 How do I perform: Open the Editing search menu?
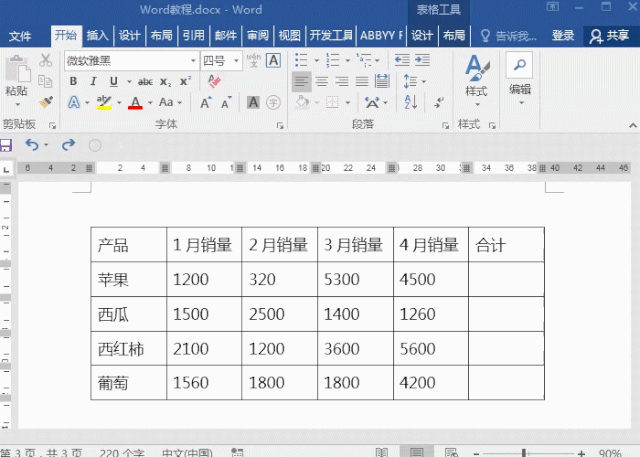[520, 78]
